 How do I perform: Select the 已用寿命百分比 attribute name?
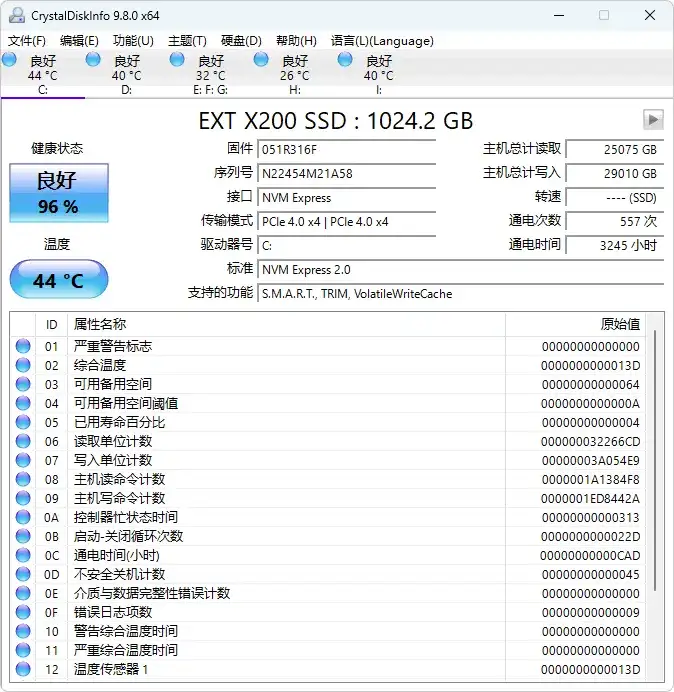pyautogui.click(x=119, y=422)
